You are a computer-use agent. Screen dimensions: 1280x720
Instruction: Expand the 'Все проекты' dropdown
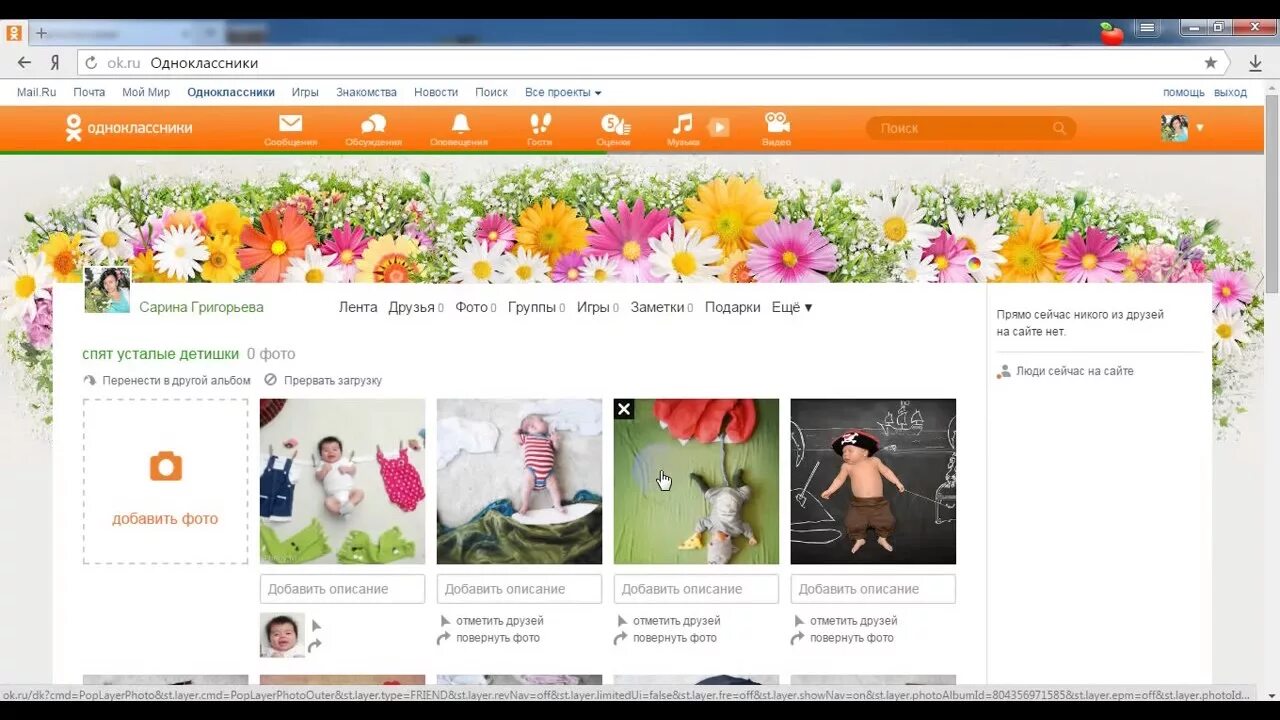click(x=563, y=92)
